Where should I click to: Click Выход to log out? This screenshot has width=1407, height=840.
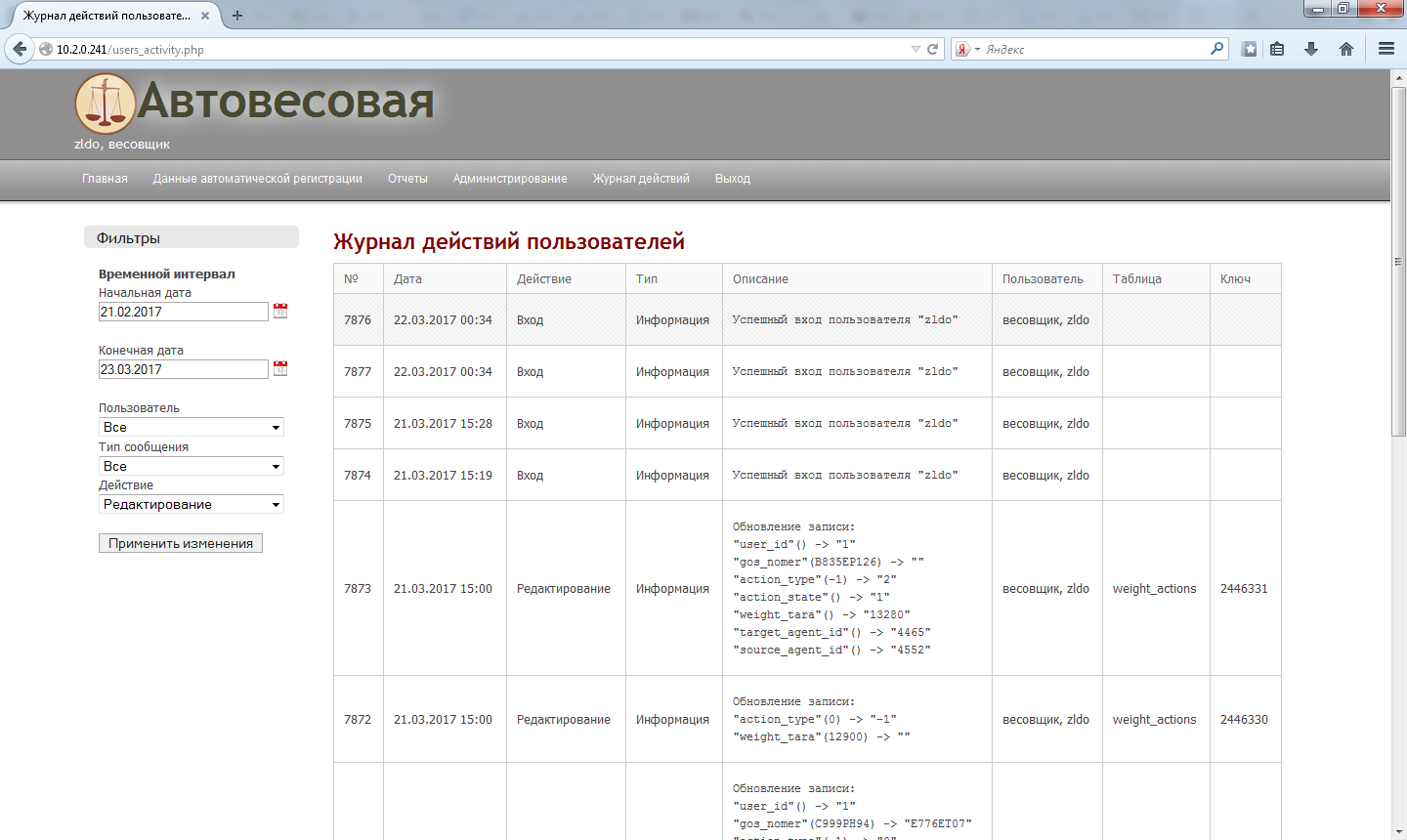tap(732, 179)
